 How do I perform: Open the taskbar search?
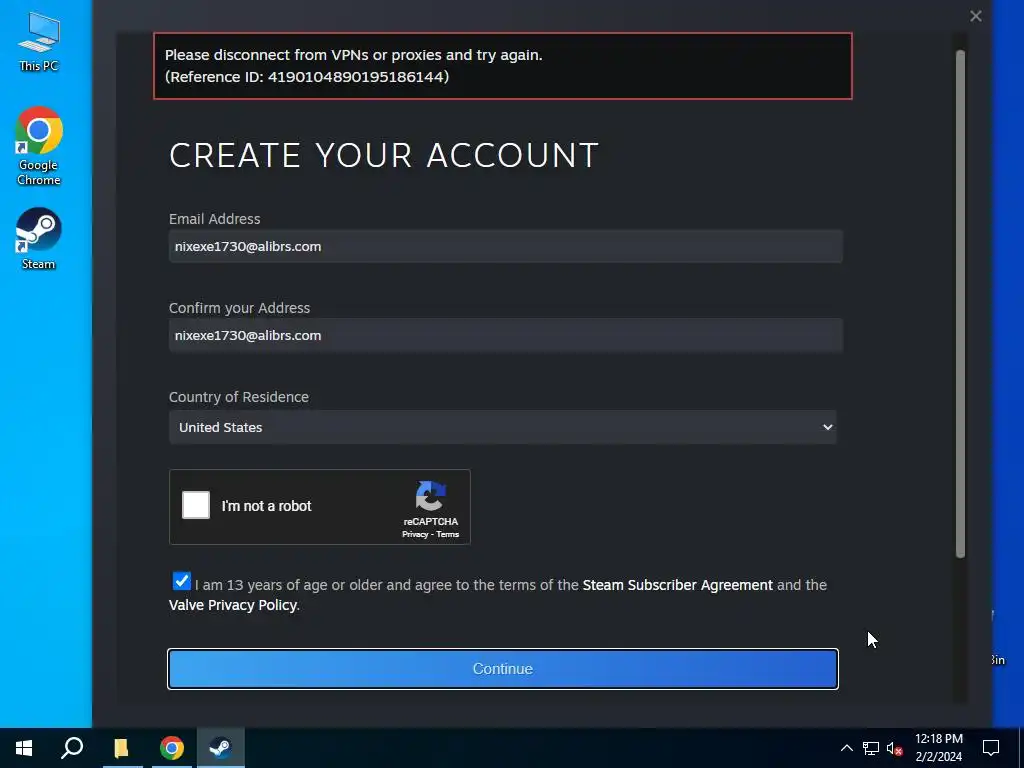tap(72, 748)
